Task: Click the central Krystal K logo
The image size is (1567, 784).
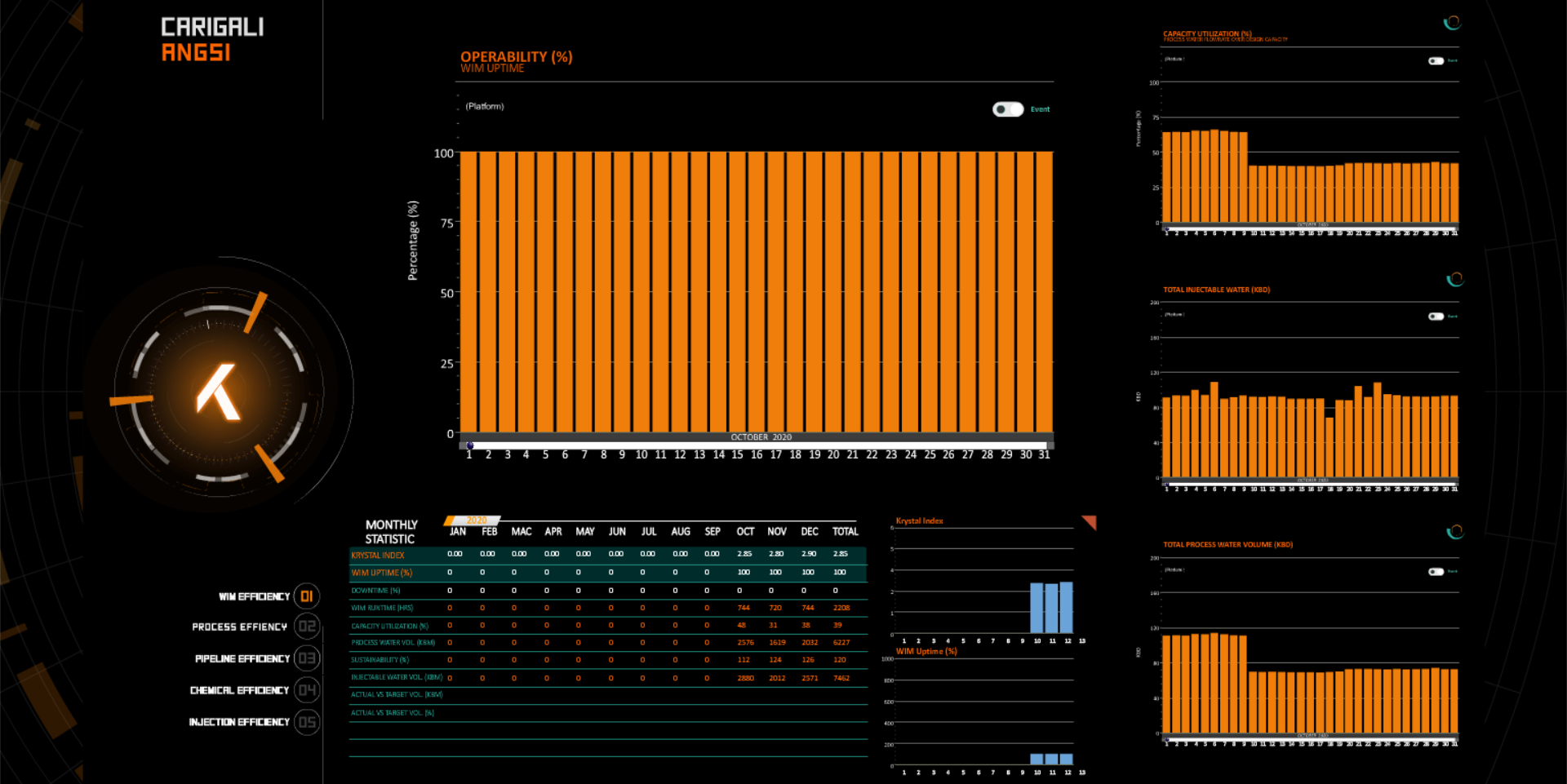Action: pyautogui.click(x=219, y=392)
